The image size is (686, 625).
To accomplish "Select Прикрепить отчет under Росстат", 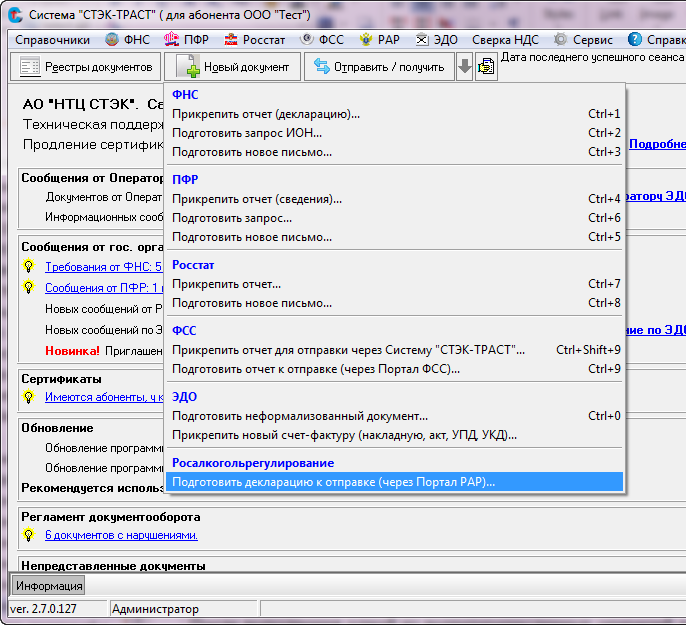I will [395, 284].
